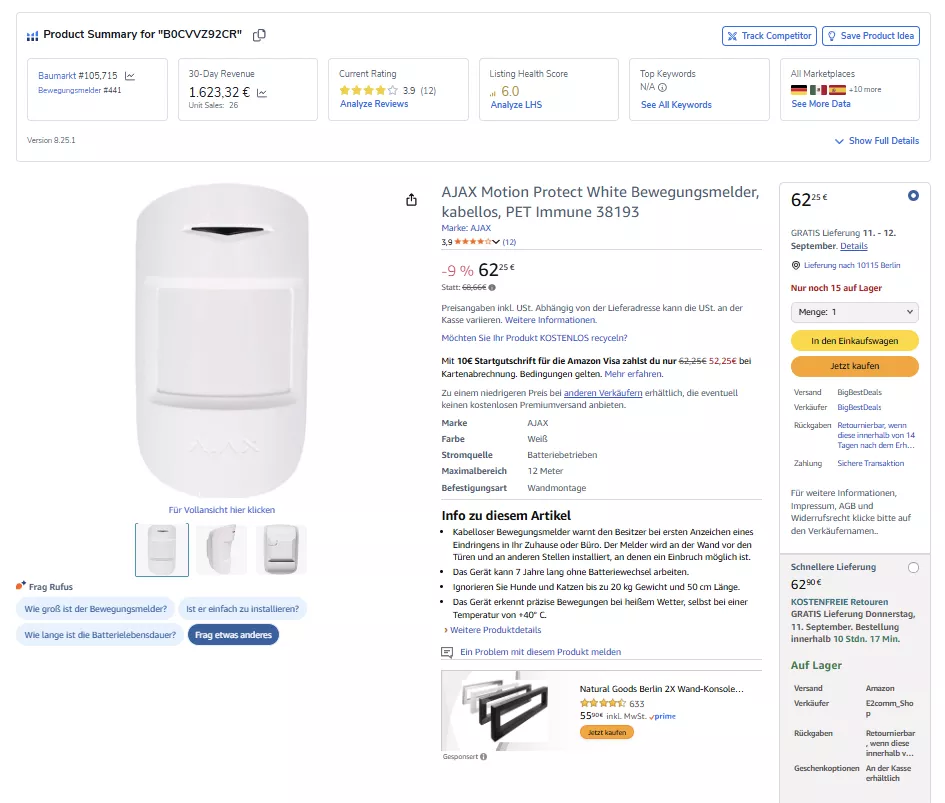Select the Schnellere Lieferung offer radio button
The image size is (945, 803).
913,568
